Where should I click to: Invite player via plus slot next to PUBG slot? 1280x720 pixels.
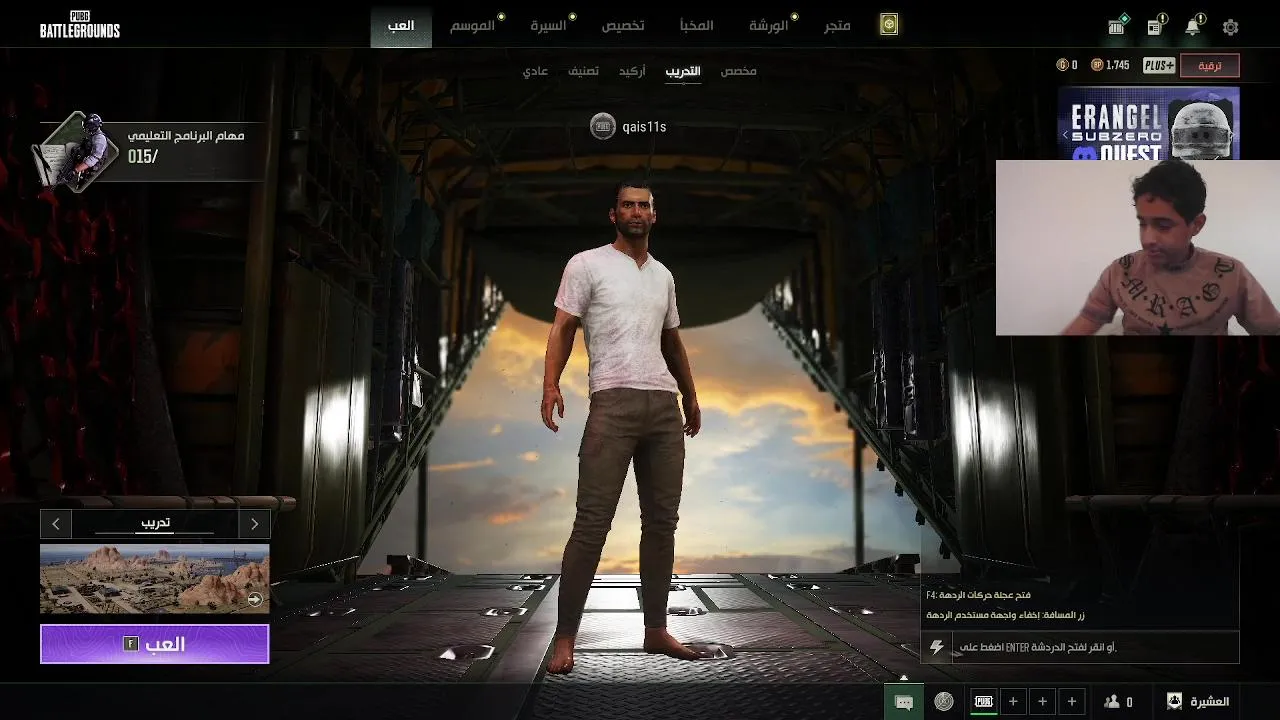click(1013, 702)
